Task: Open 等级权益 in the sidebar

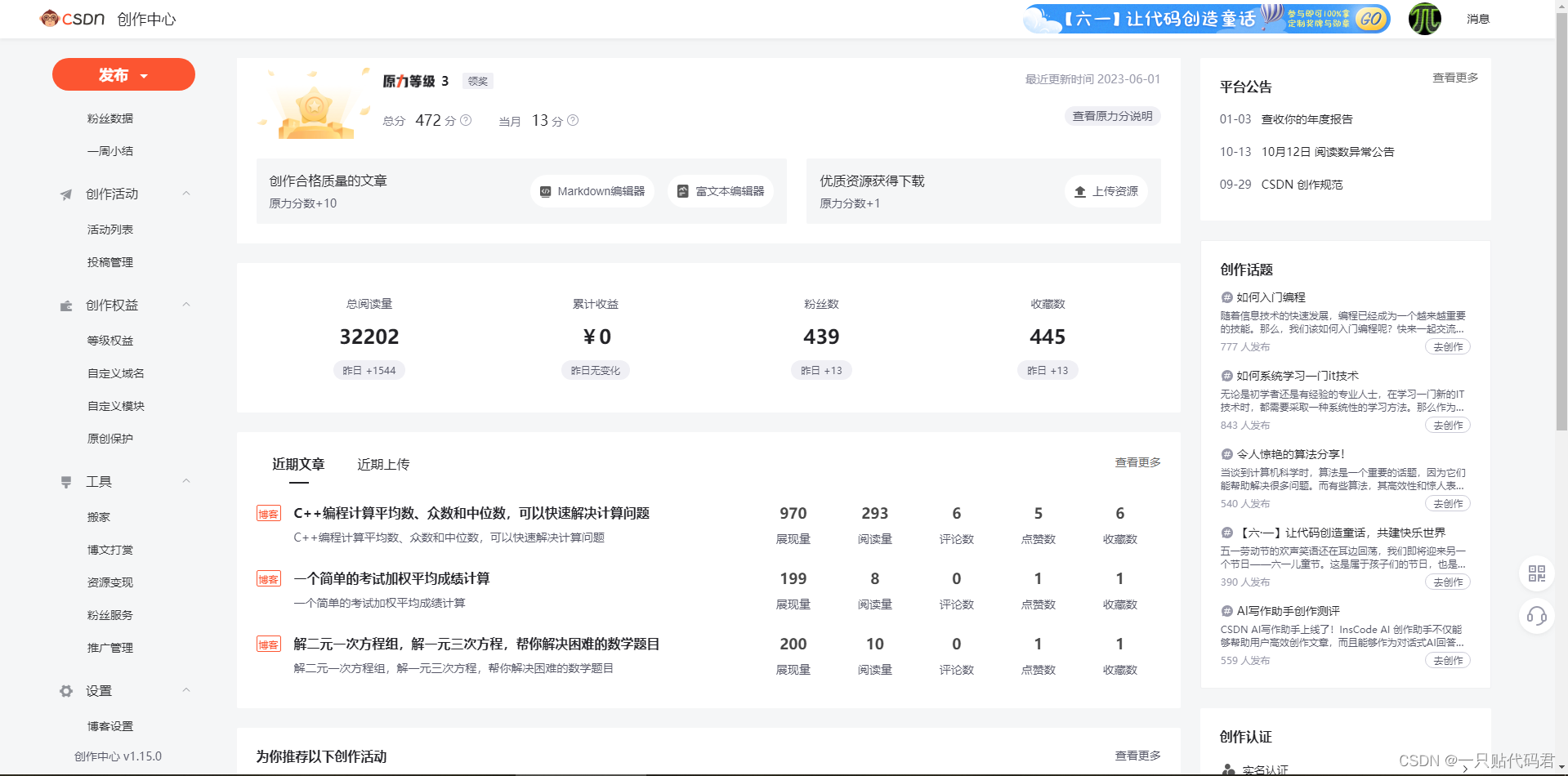Action: 110,341
